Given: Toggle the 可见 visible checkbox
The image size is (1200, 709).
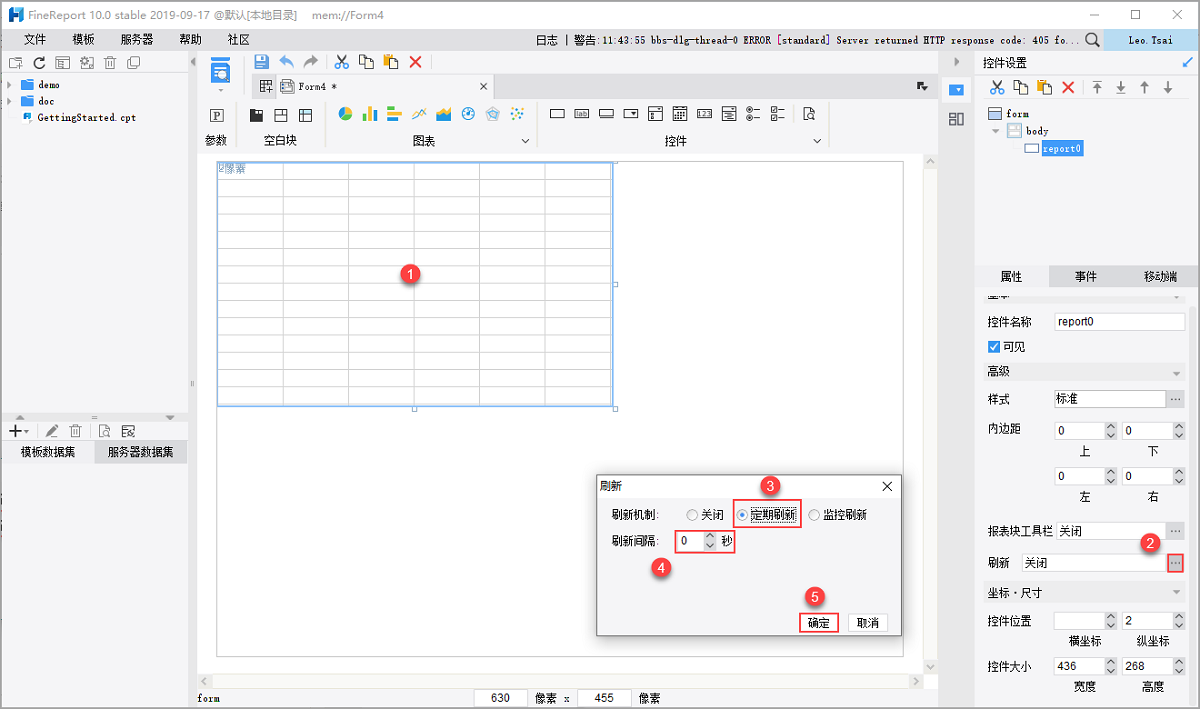Looking at the screenshot, I should (x=994, y=347).
